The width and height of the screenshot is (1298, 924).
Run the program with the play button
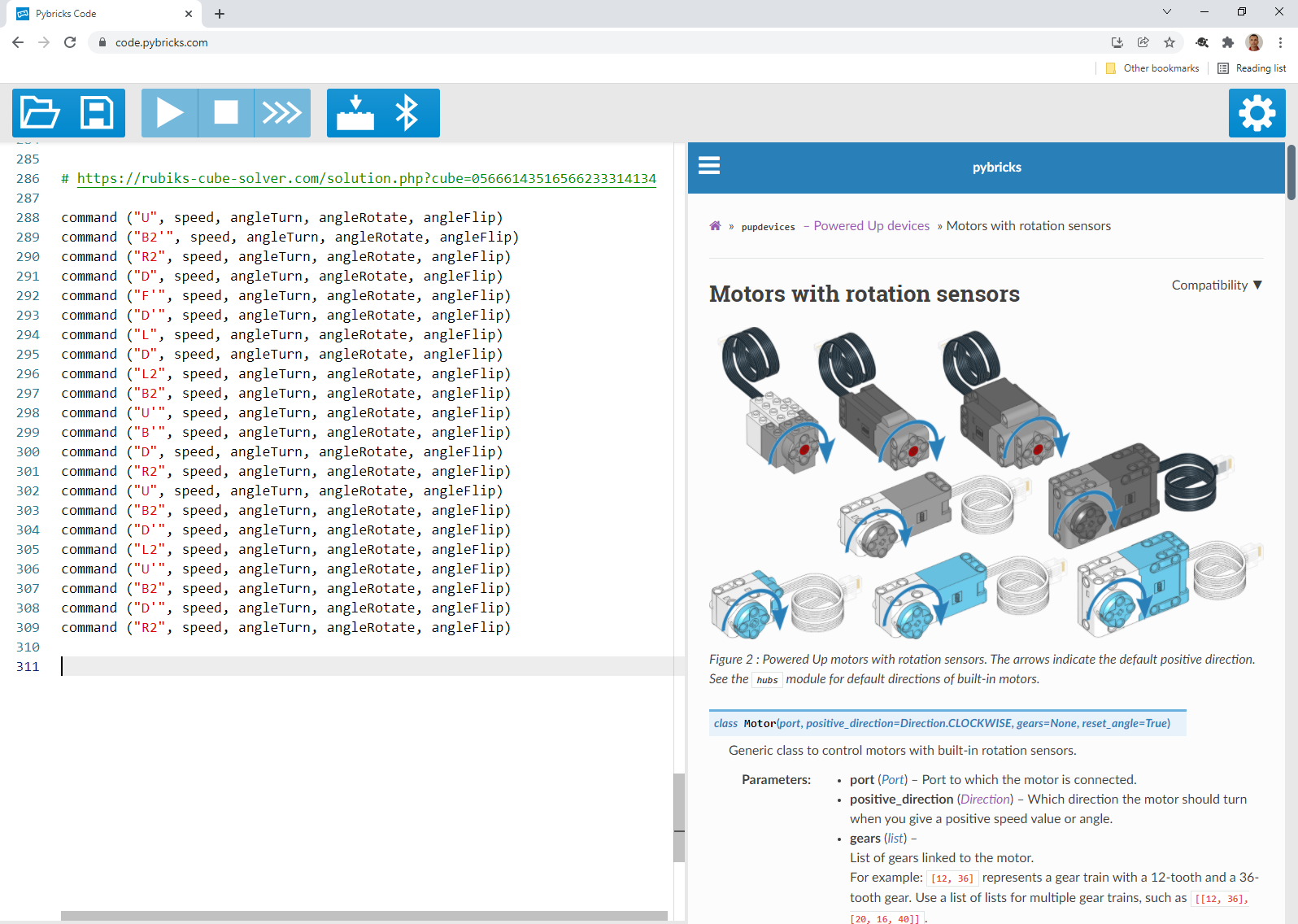[169, 113]
